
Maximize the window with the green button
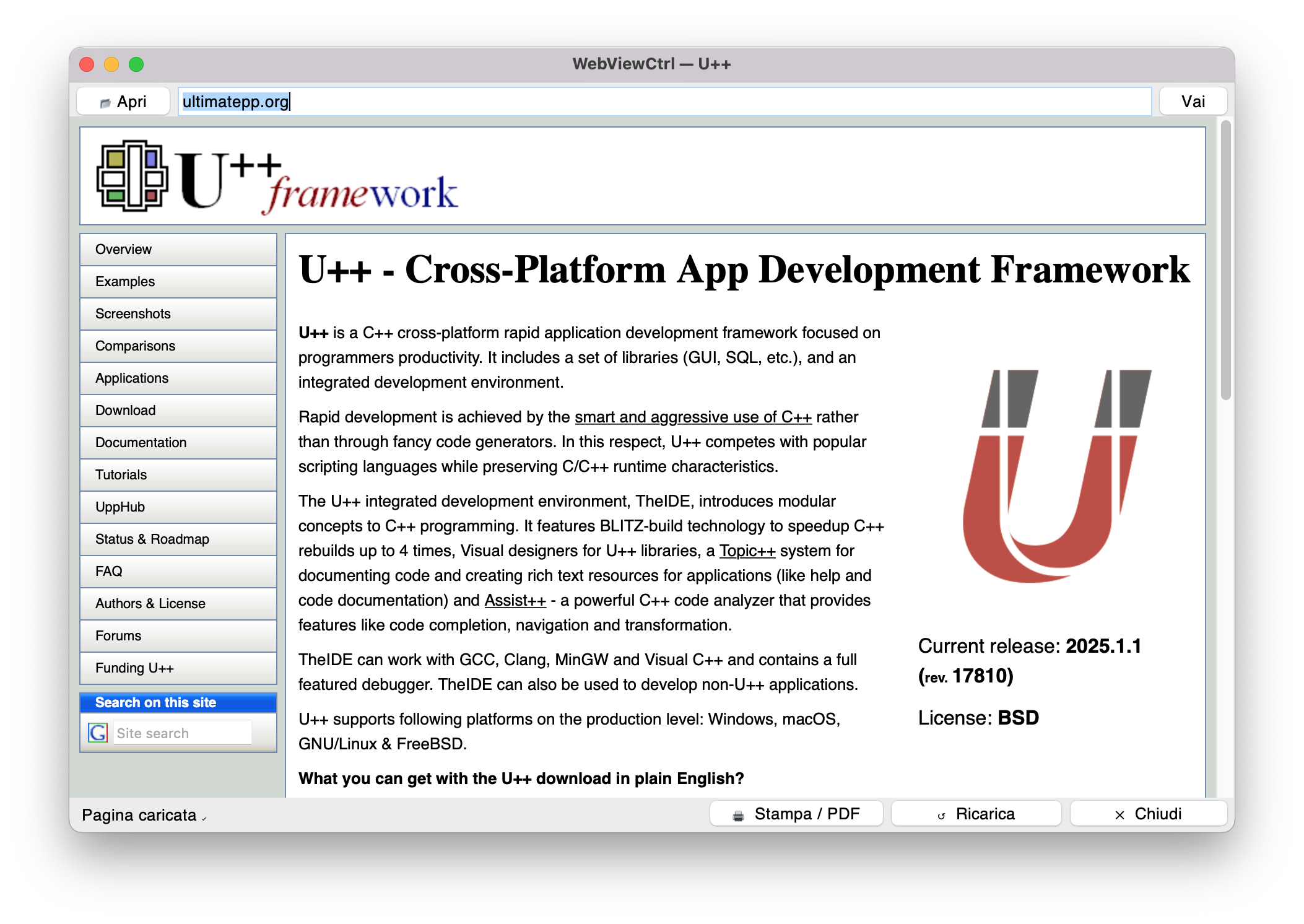pos(136,64)
